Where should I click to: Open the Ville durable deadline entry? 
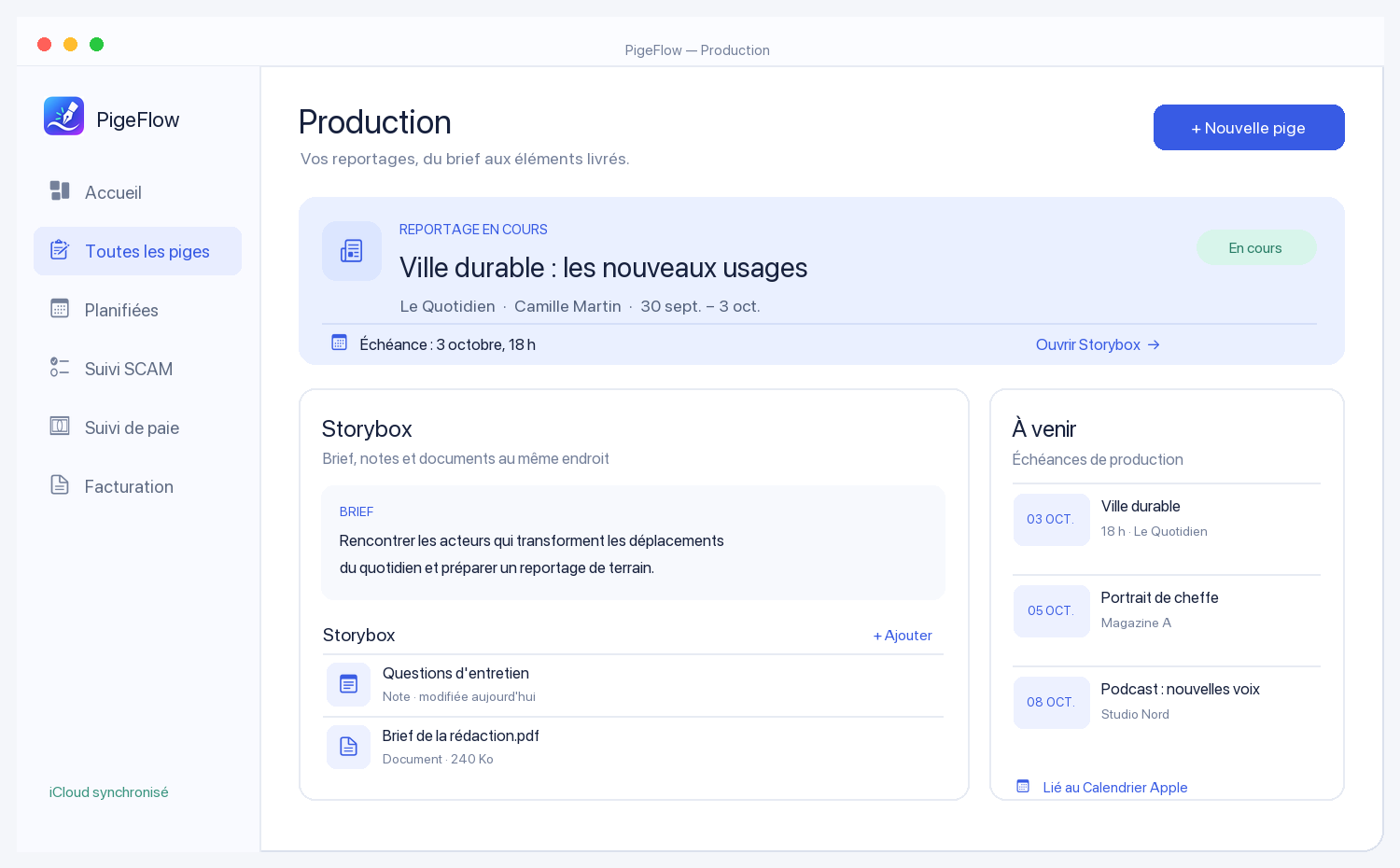1167,519
